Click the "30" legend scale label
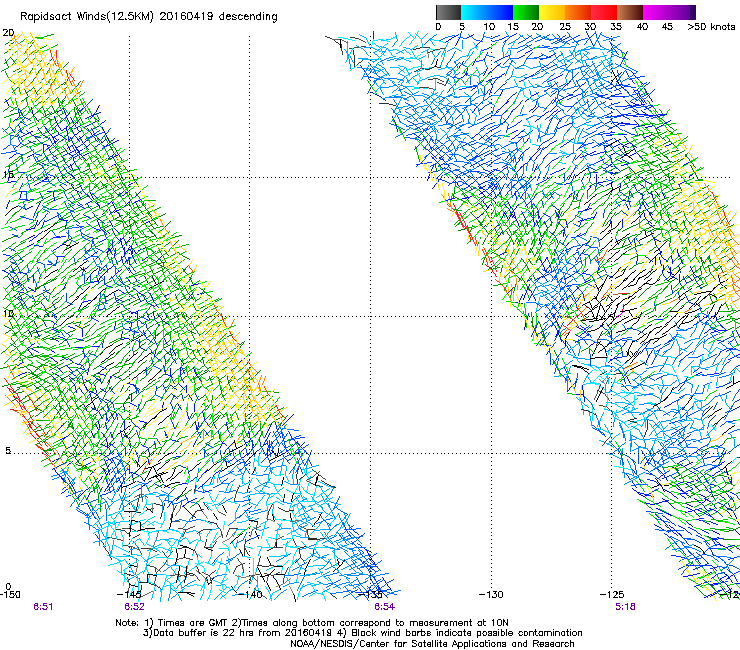Image resolution: width=740 pixels, height=650 pixels. tap(590, 27)
